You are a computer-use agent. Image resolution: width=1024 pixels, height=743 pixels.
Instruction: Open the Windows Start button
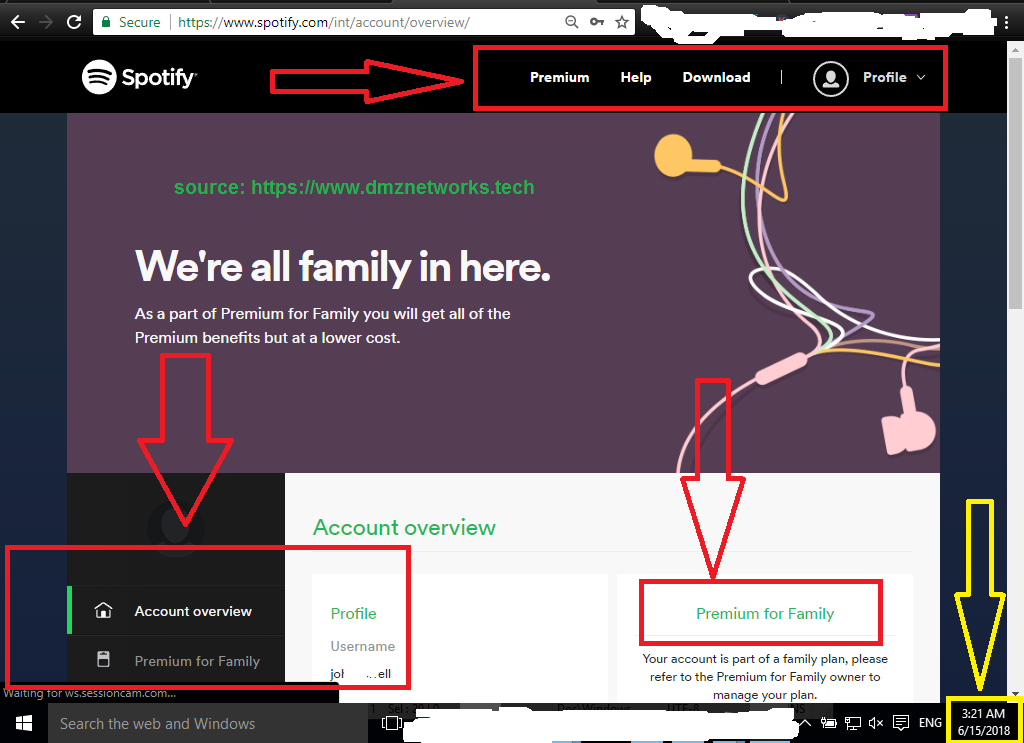[24, 723]
